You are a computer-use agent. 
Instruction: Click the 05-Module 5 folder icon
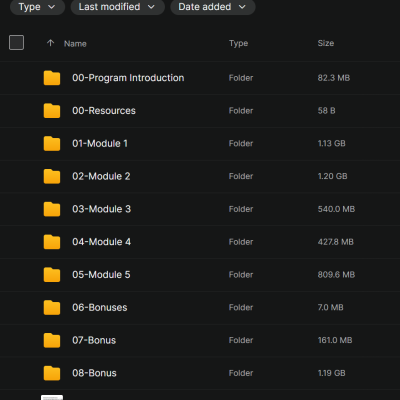[52, 275]
